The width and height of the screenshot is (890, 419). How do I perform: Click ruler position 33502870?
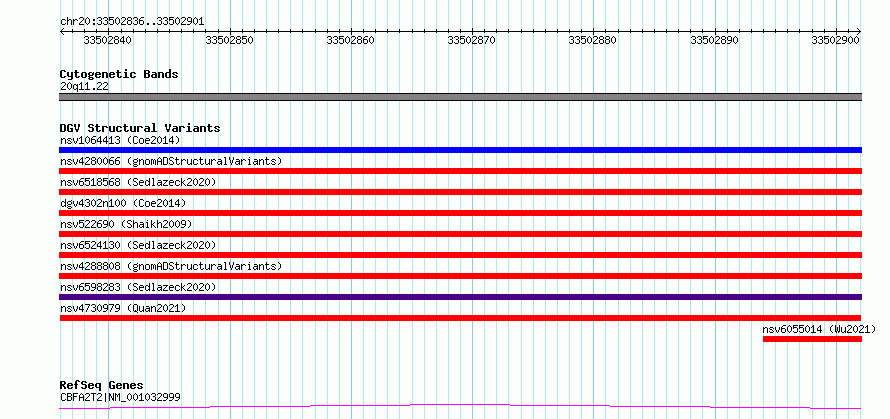(x=472, y=40)
